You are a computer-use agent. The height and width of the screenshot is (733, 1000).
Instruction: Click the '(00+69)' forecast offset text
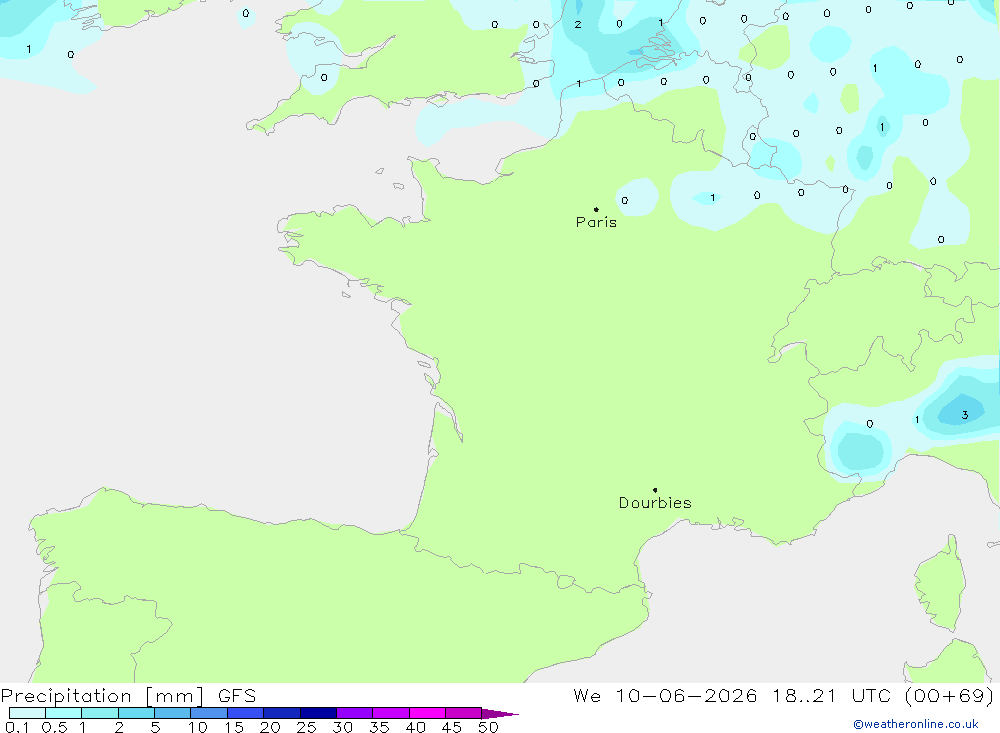click(949, 695)
